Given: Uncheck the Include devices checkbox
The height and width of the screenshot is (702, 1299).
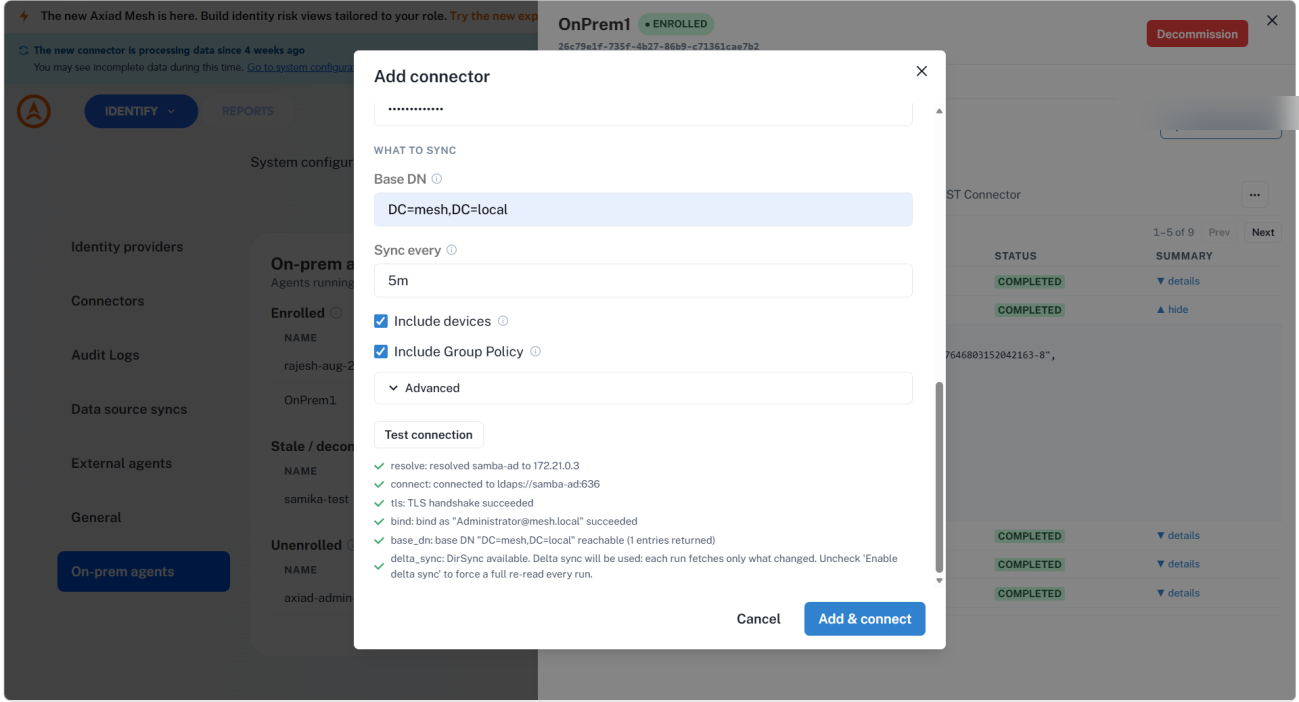Looking at the screenshot, I should point(381,321).
